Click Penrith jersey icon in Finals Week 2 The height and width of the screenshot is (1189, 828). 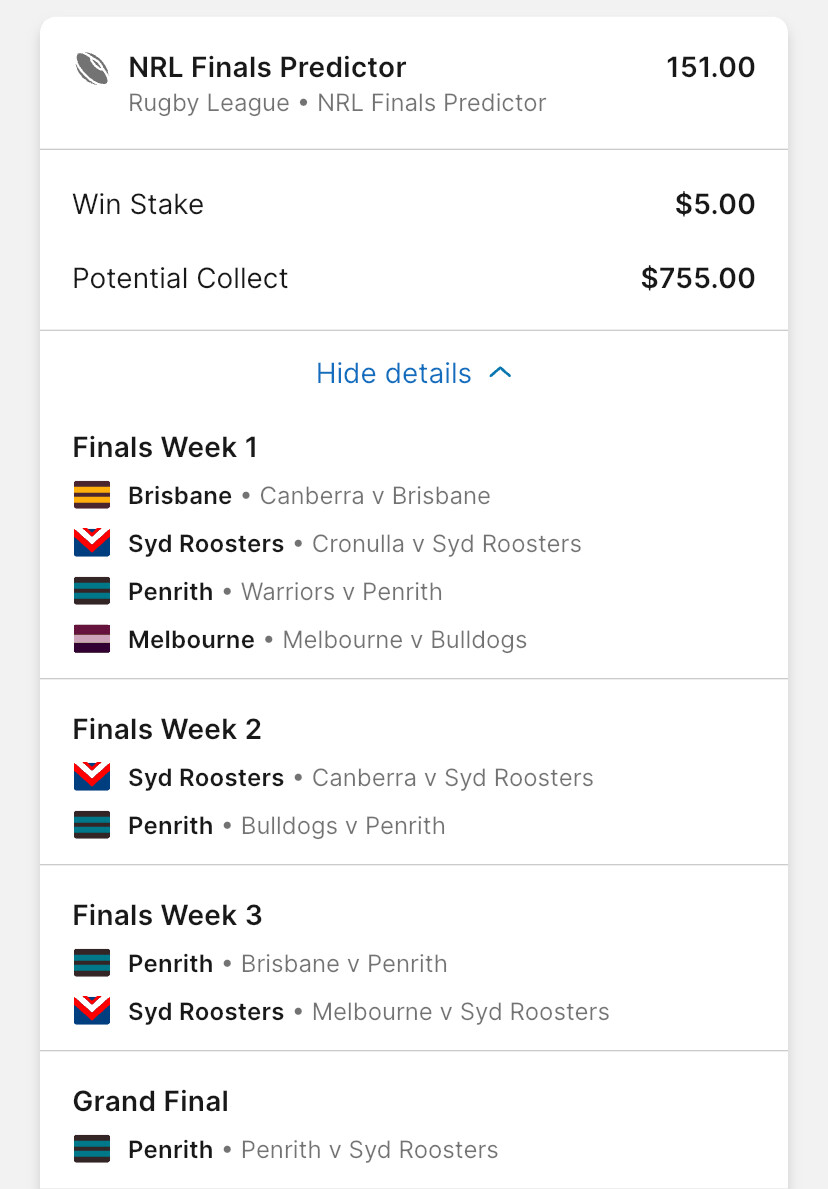92,826
